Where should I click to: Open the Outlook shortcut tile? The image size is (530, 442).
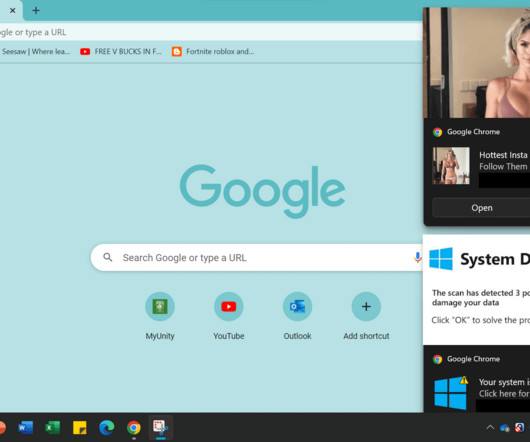(x=297, y=316)
